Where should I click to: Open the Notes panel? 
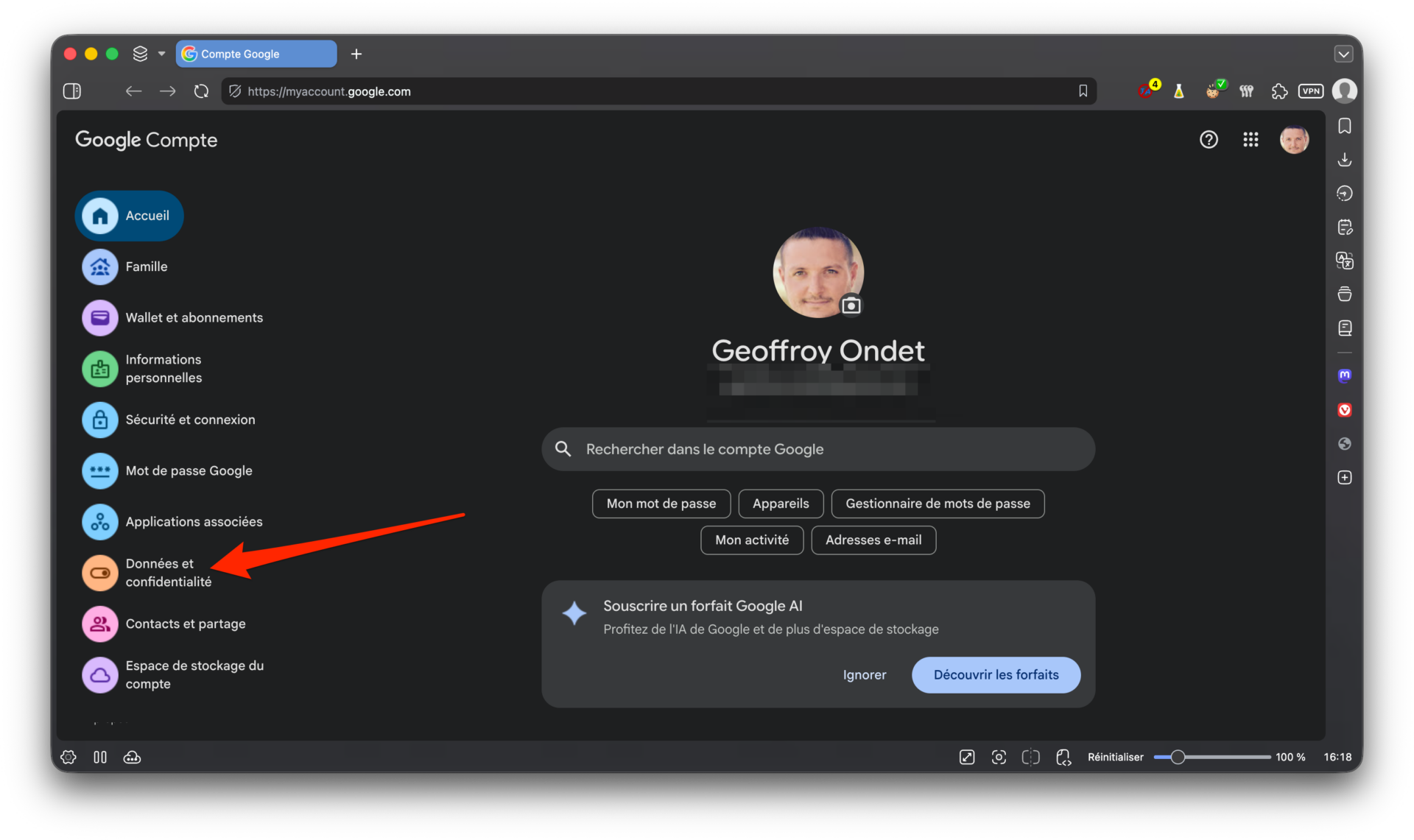coord(1345,227)
